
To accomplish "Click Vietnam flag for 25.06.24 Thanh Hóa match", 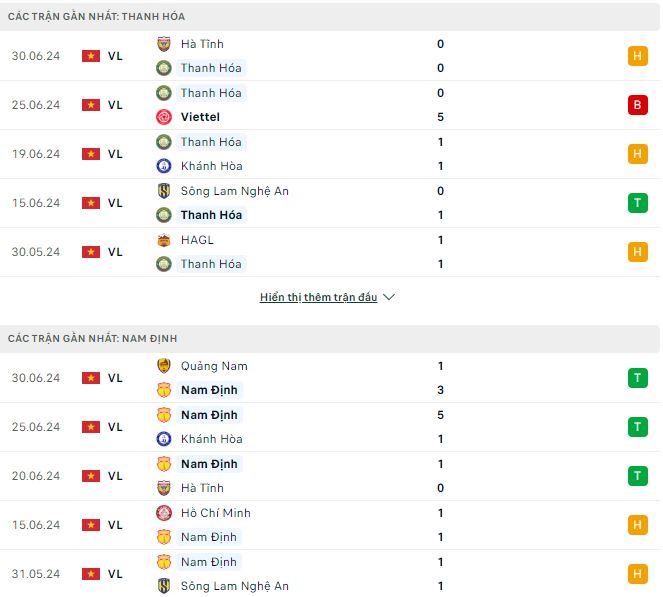I will 91,105.
